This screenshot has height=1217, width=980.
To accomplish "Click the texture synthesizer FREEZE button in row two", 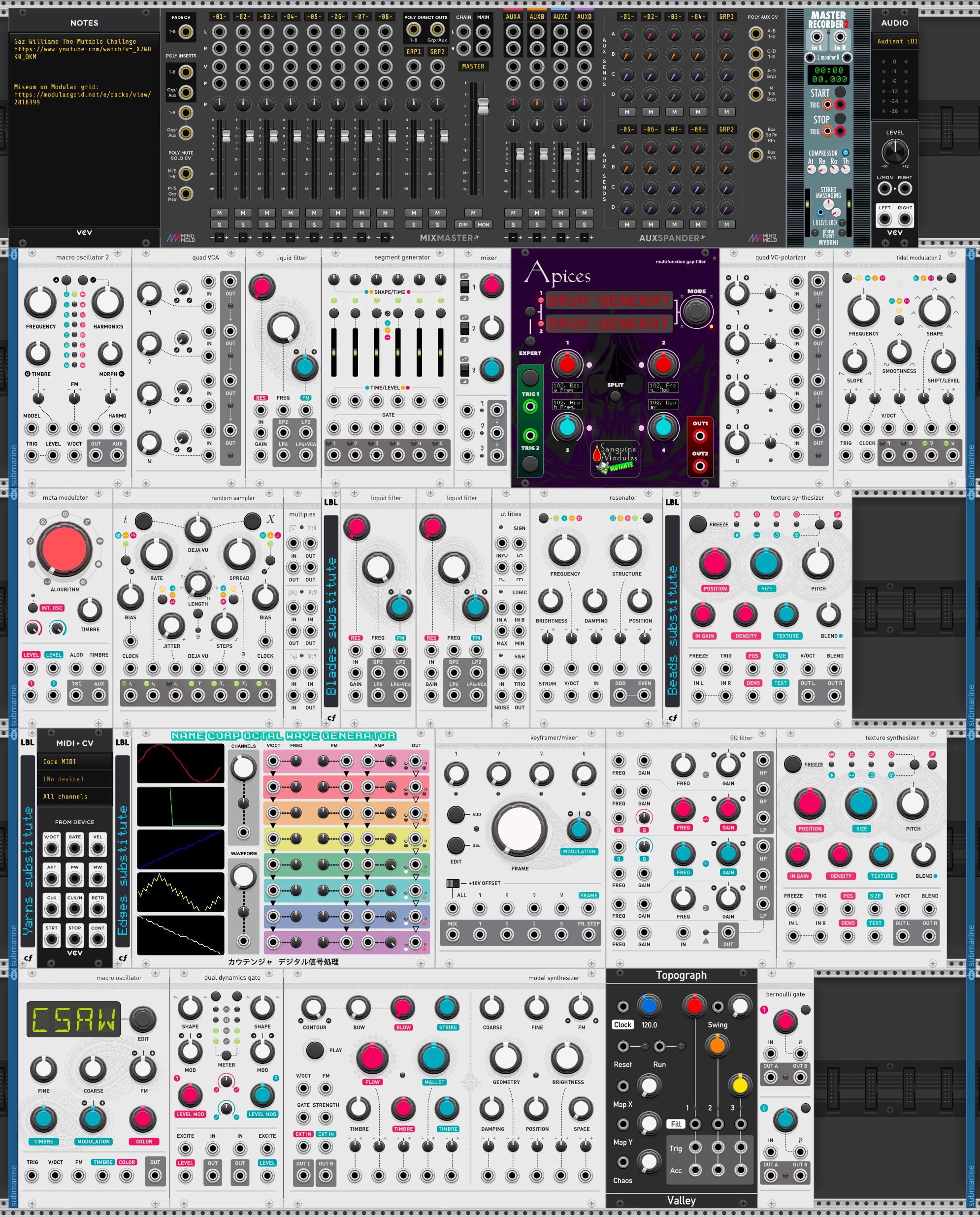I will pos(698,524).
